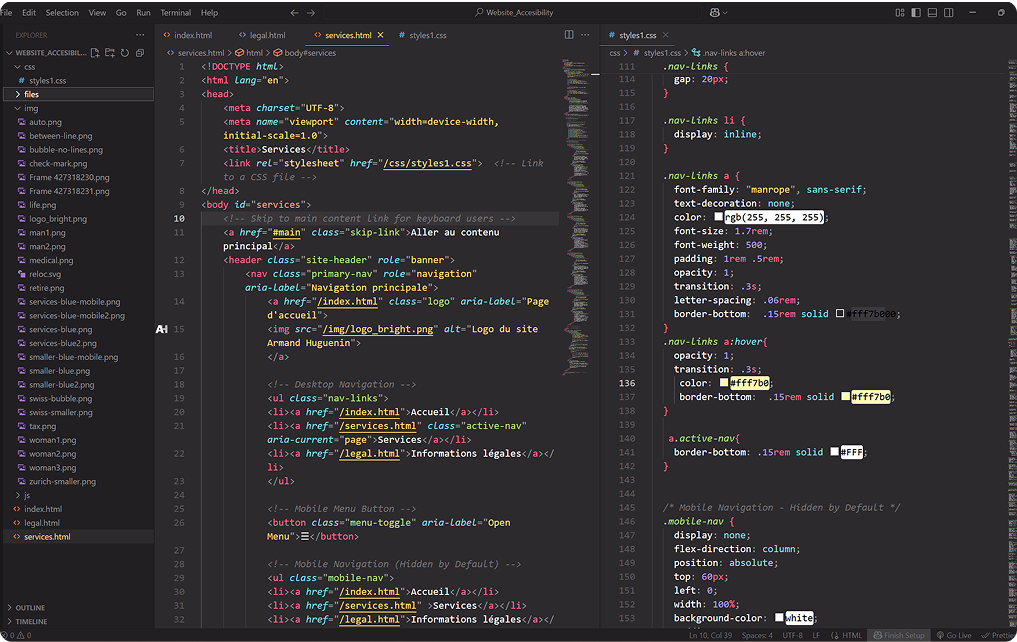The width and height of the screenshot is (1017, 642).
Task: Click the New Folder icon in Explorer
Action: [x=109, y=53]
